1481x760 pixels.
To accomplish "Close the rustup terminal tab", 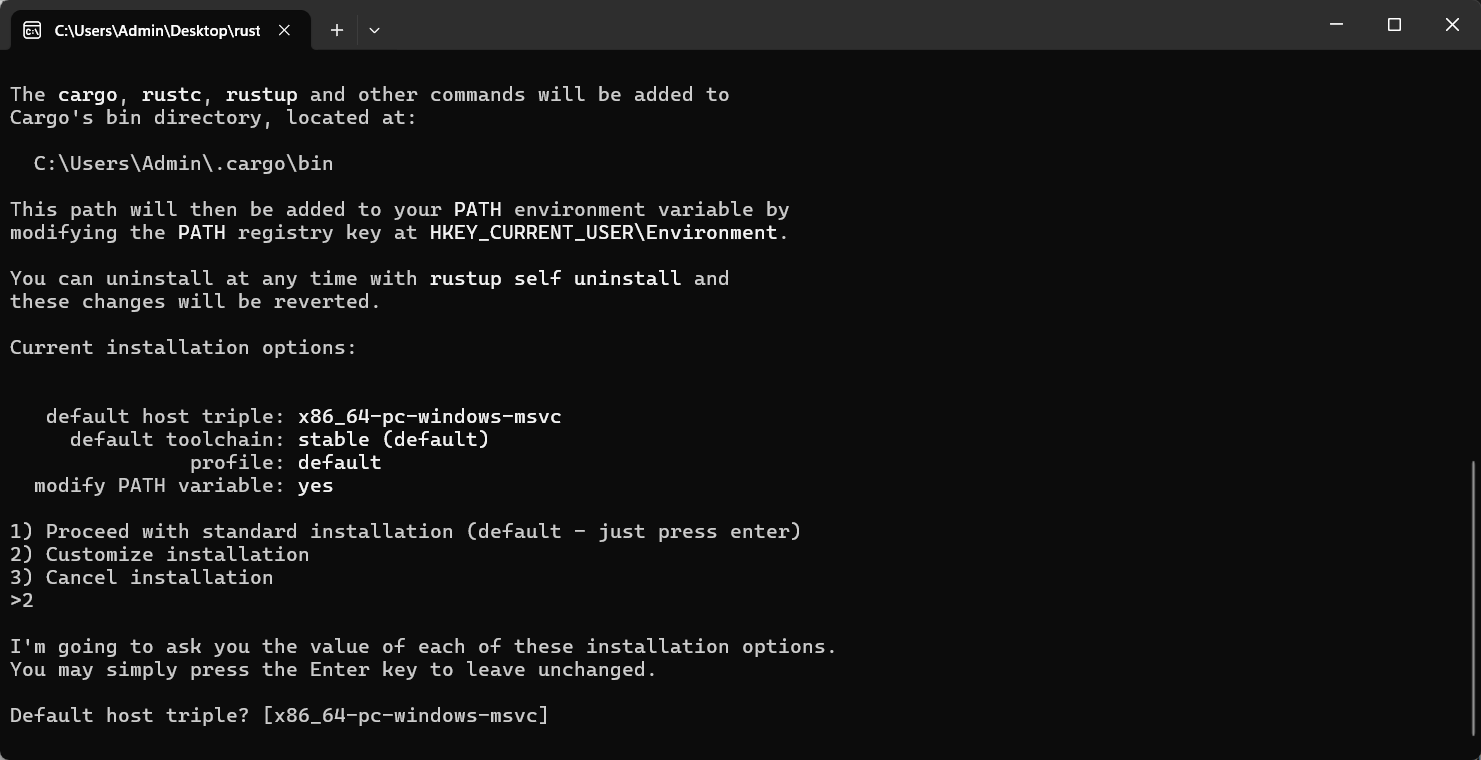I will click(284, 30).
